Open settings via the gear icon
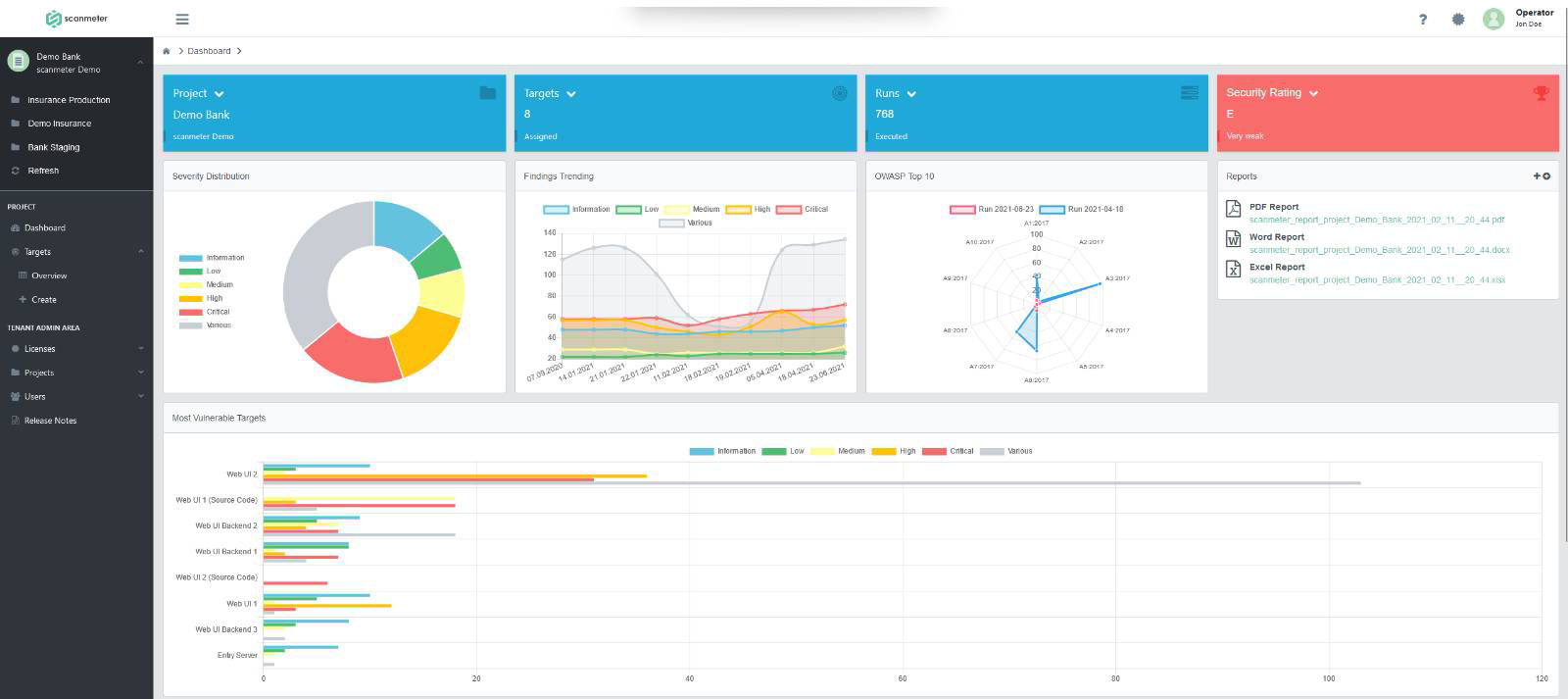 pyautogui.click(x=1458, y=19)
